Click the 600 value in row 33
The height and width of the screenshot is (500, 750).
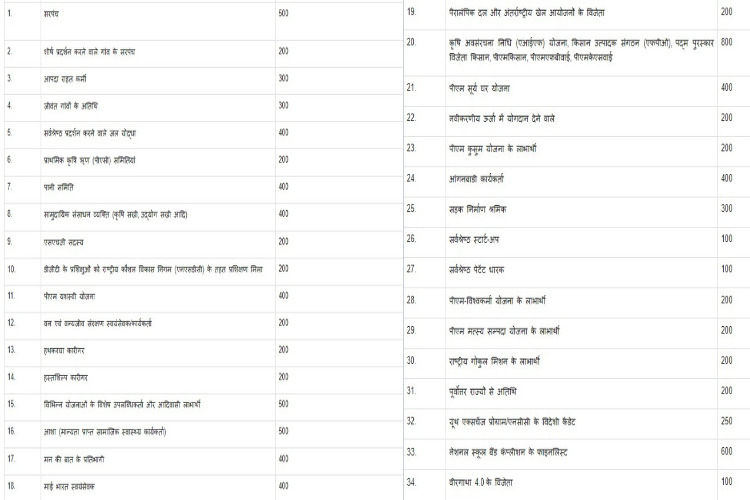[726, 451]
